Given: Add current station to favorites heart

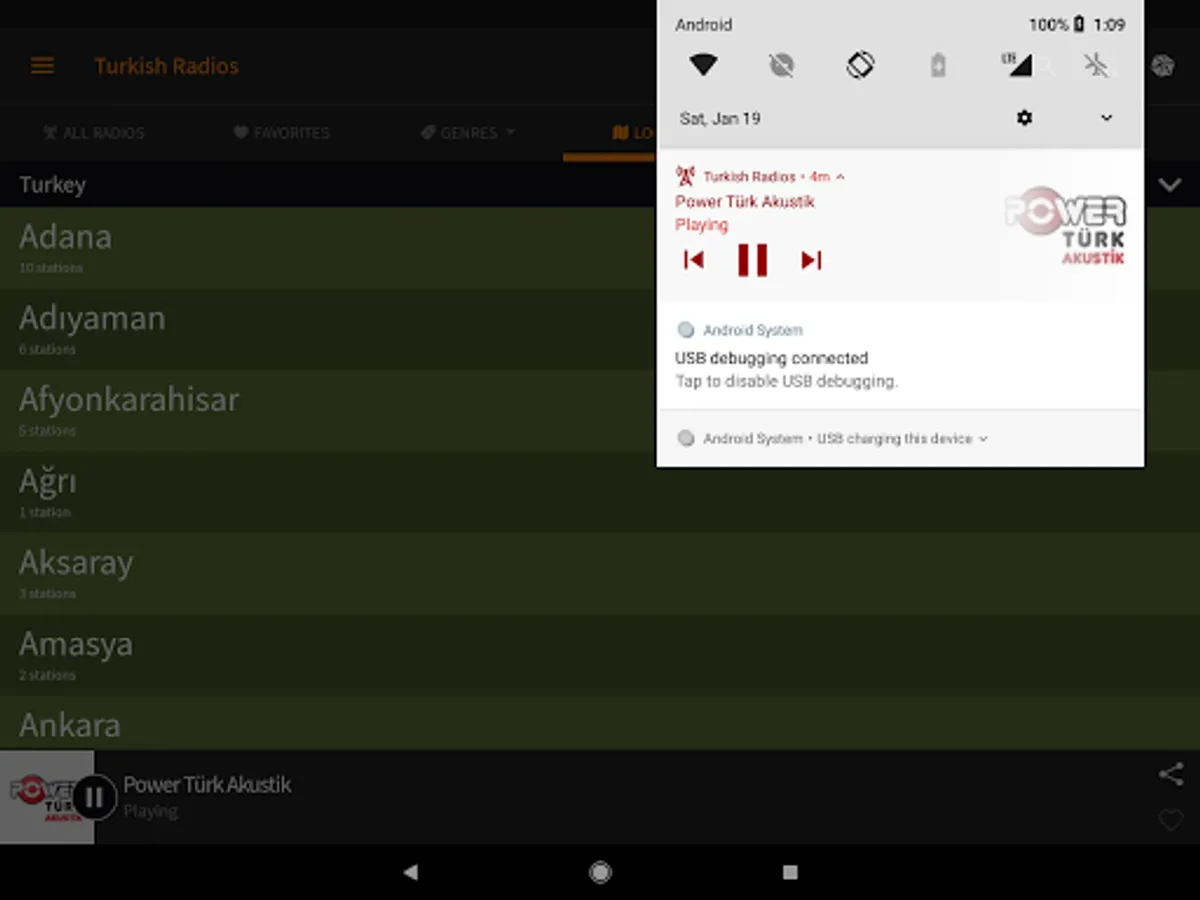Looking at the screenshot, I should click(x=1171, y=821).
